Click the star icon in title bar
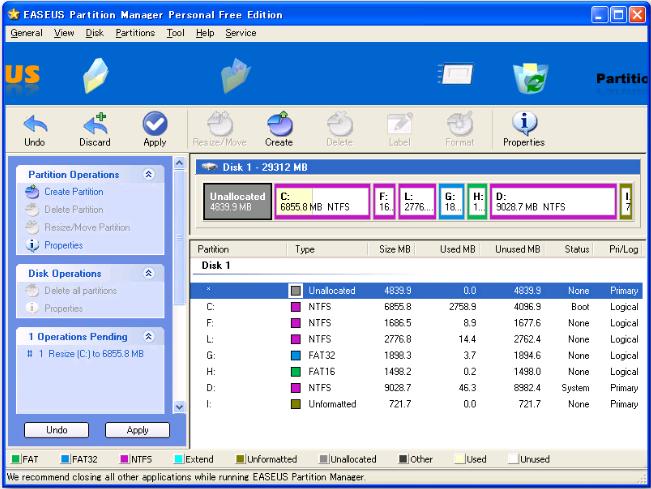 14,15
